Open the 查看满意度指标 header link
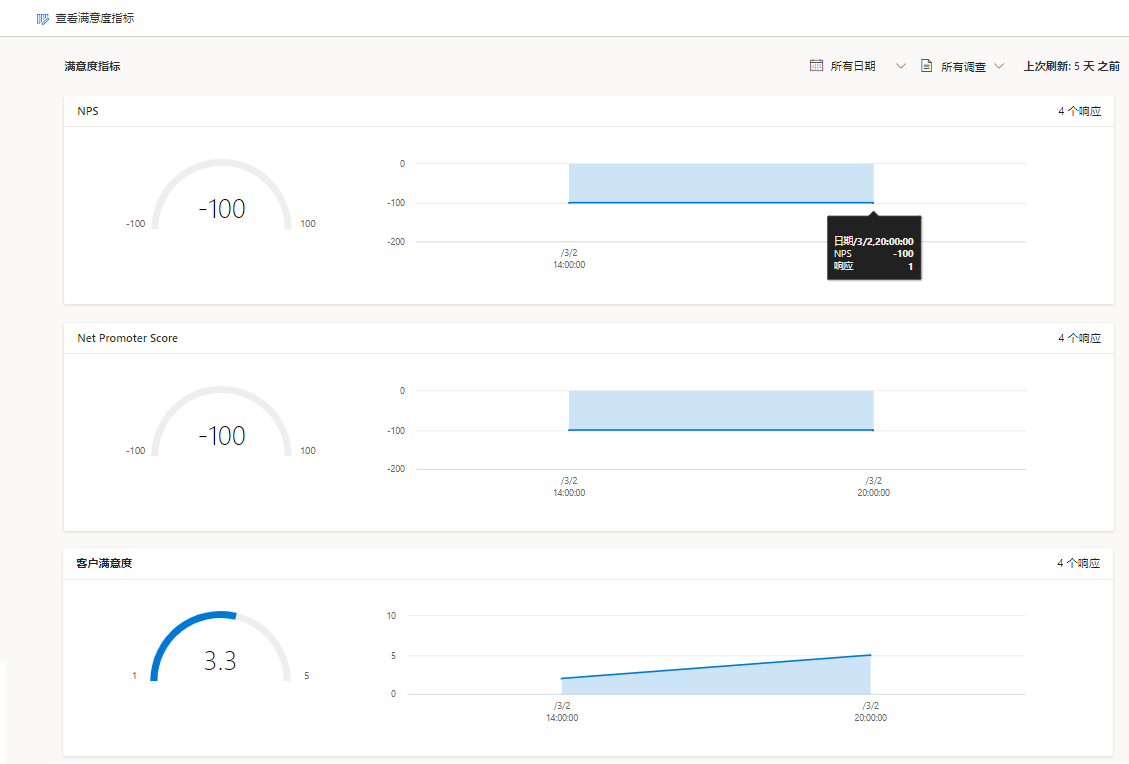 [94, 19]
